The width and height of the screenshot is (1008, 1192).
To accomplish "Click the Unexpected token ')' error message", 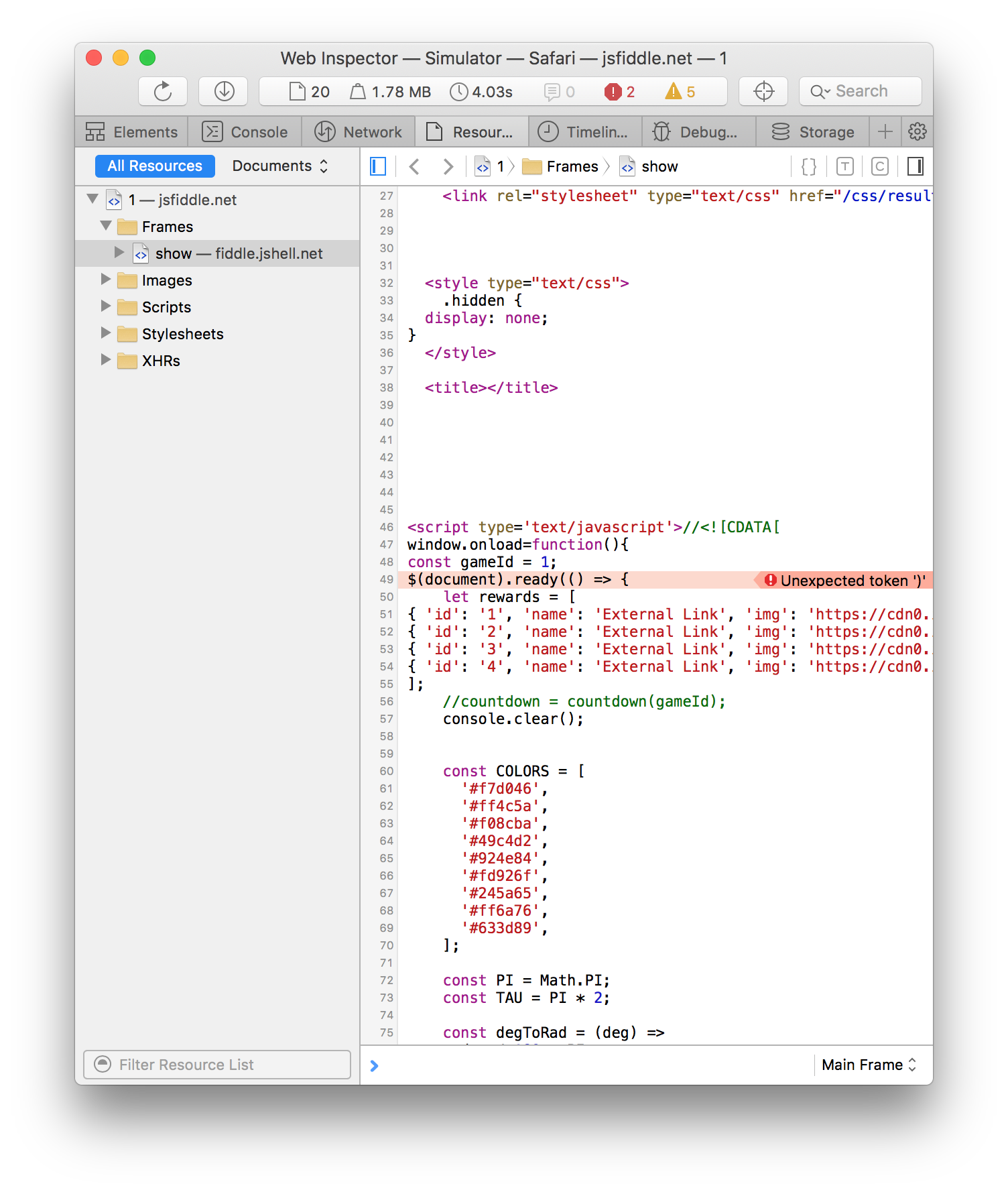I will click(853, 581).
